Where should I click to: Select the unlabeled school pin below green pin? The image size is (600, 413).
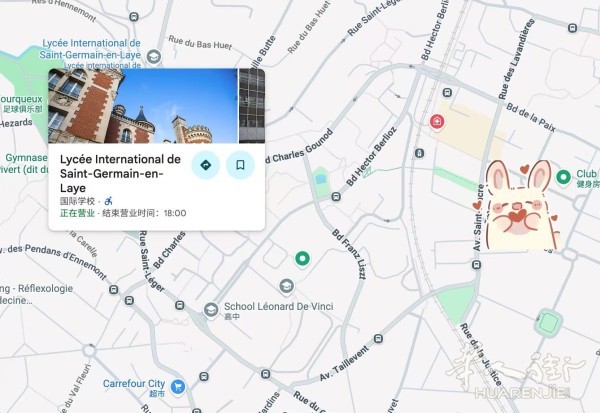pyautogui.click(x=287, y=286)
